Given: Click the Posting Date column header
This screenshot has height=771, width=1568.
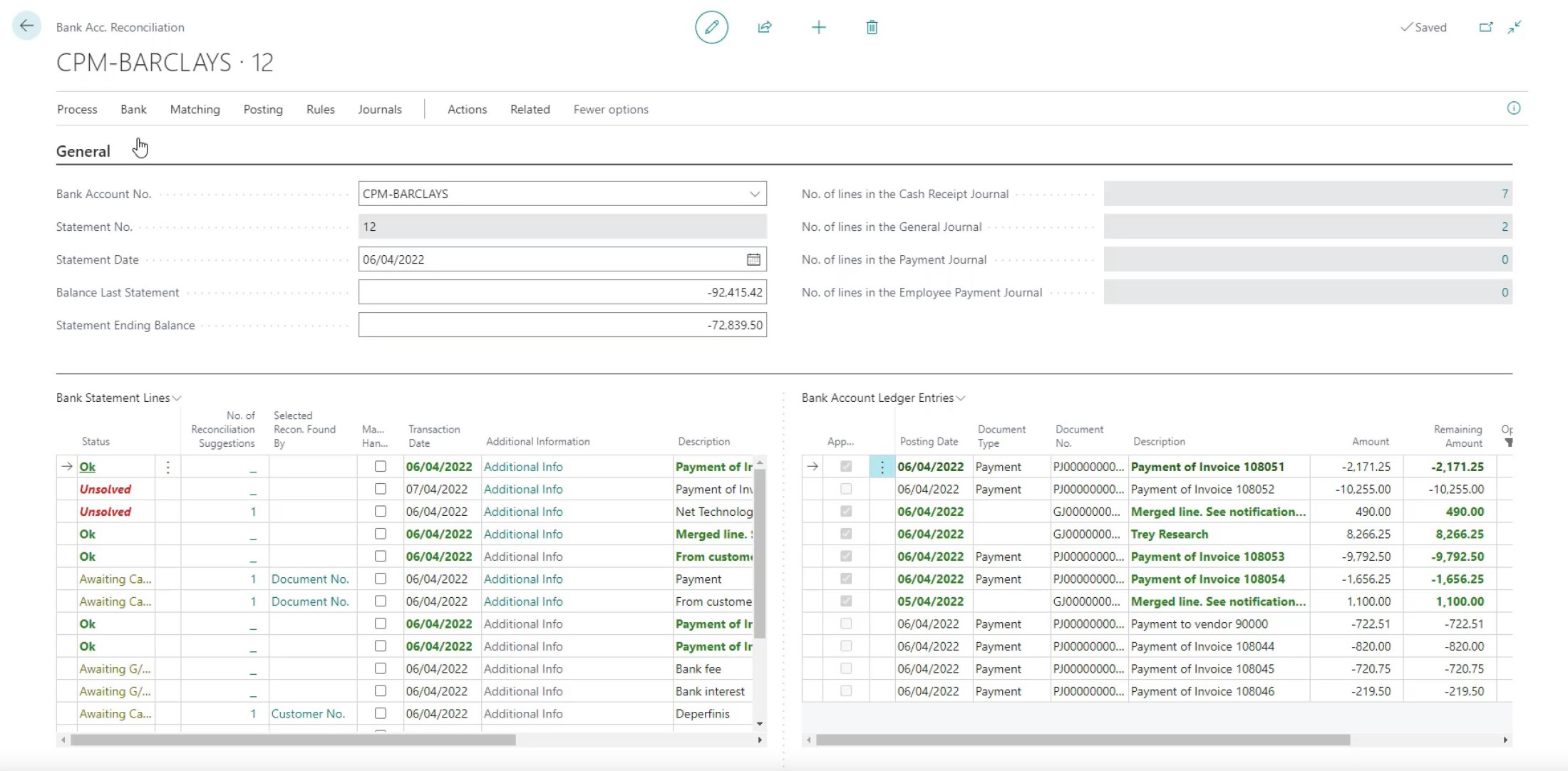Looking at the screenshot, I should (x=929, y=442).
